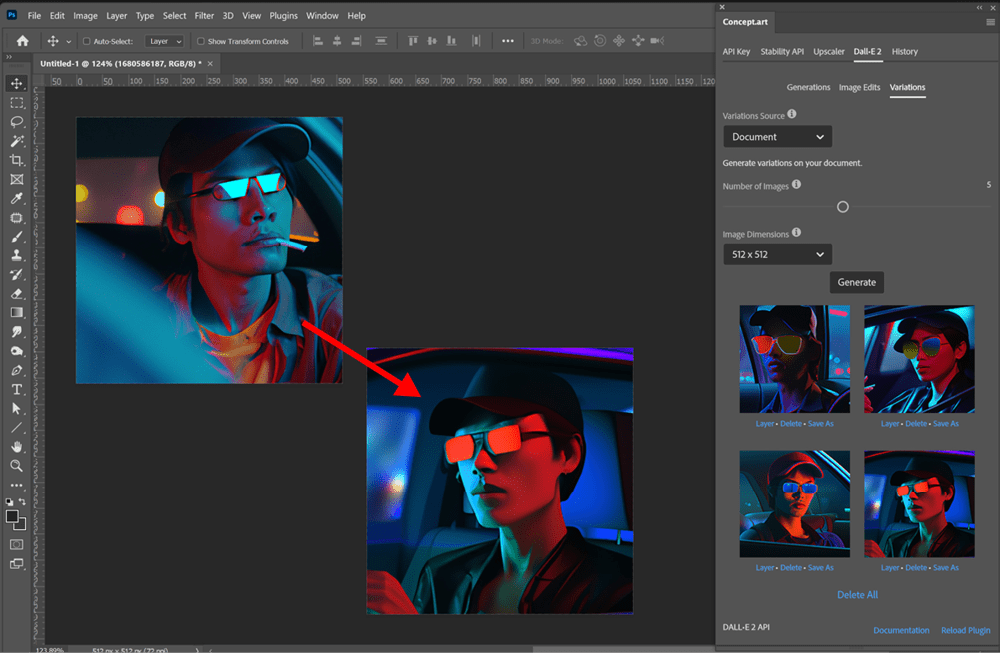Switch to the Stability API tab

click(782, 52)
